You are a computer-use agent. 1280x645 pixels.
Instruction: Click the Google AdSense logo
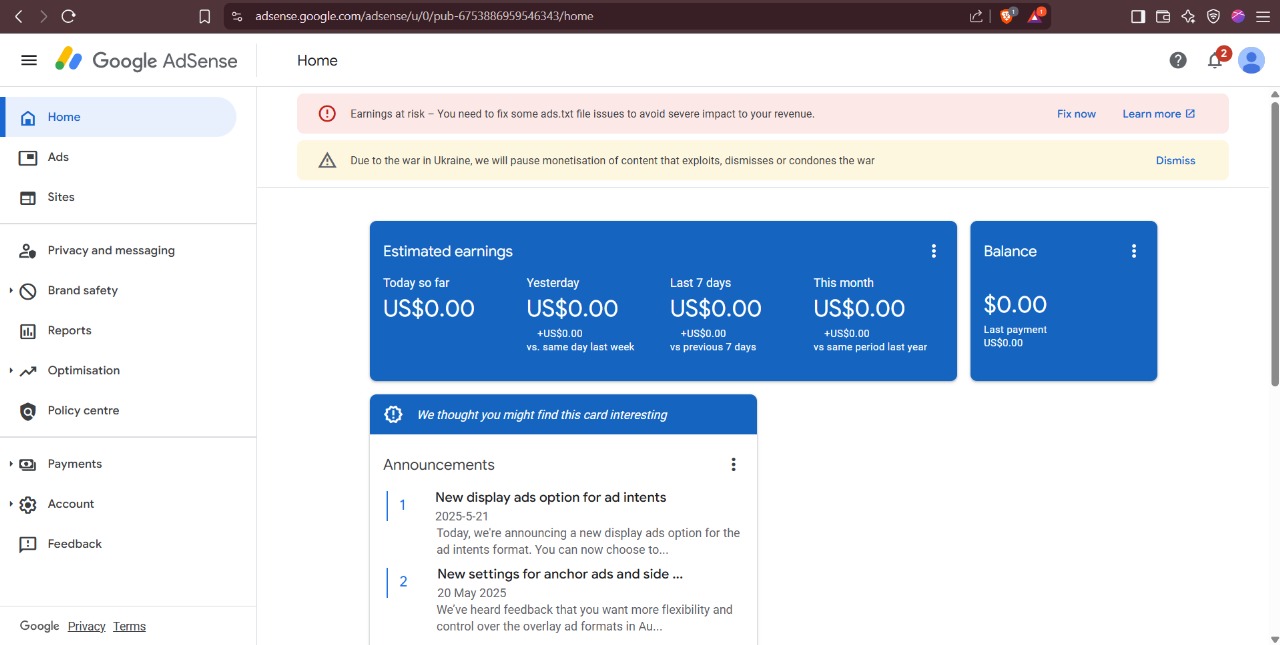(146, 60)
